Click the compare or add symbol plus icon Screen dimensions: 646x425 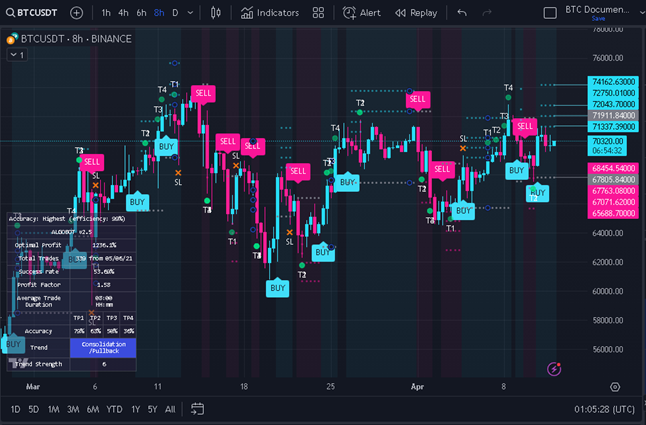pos(76,13)
